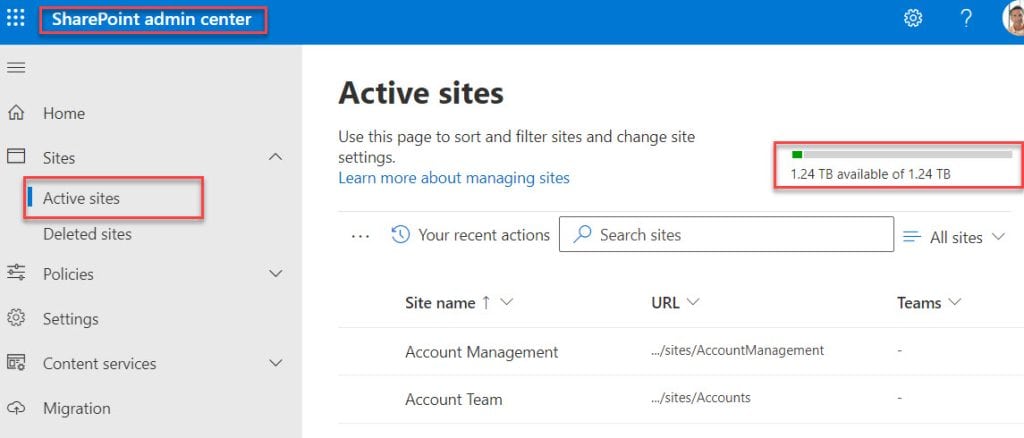Open the user profile picture
The width and height of the screenshot is (1024, 438).
tap(1014, 18)
